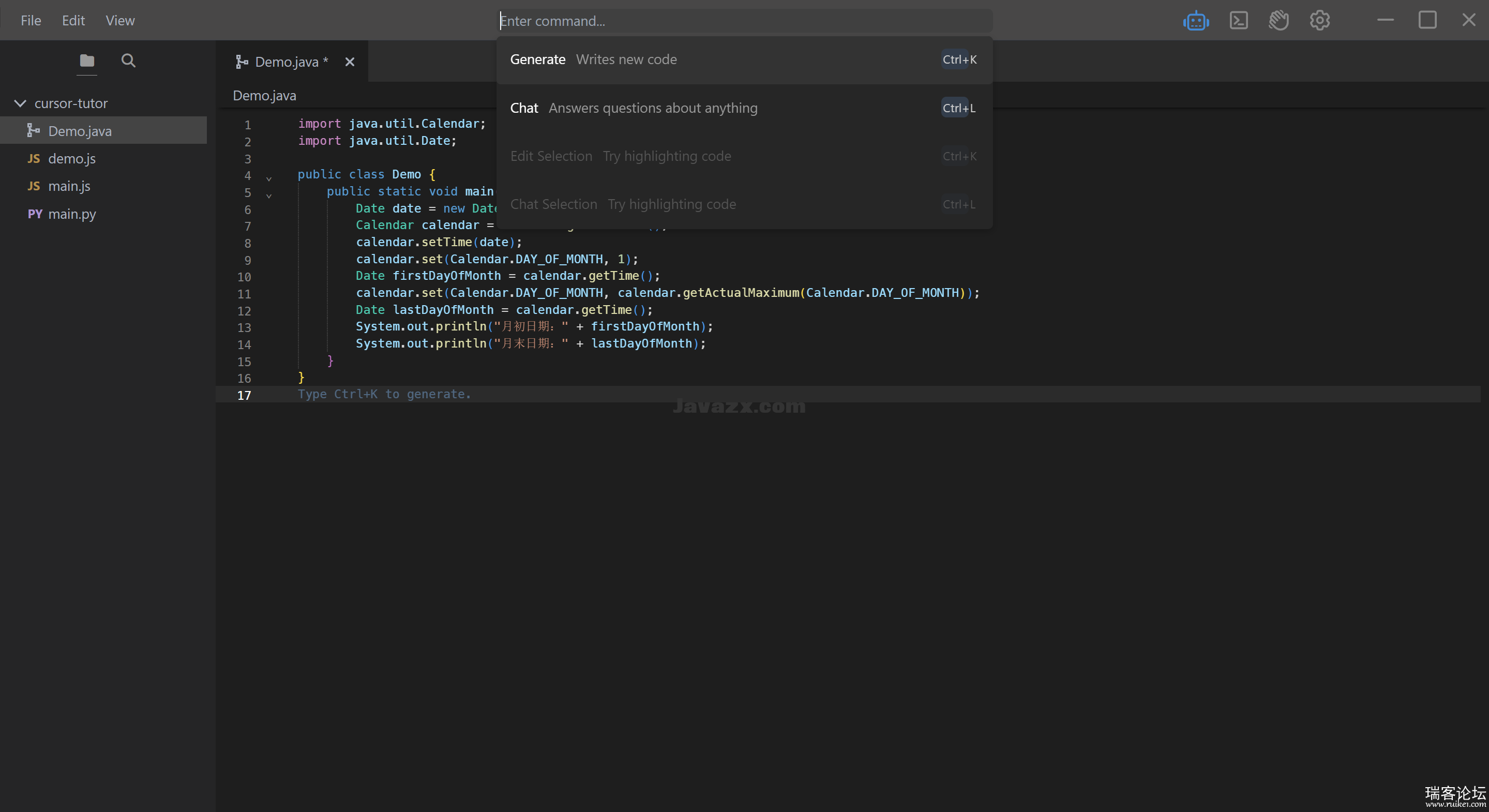Open main.js in the file tree

pos(103,186)
